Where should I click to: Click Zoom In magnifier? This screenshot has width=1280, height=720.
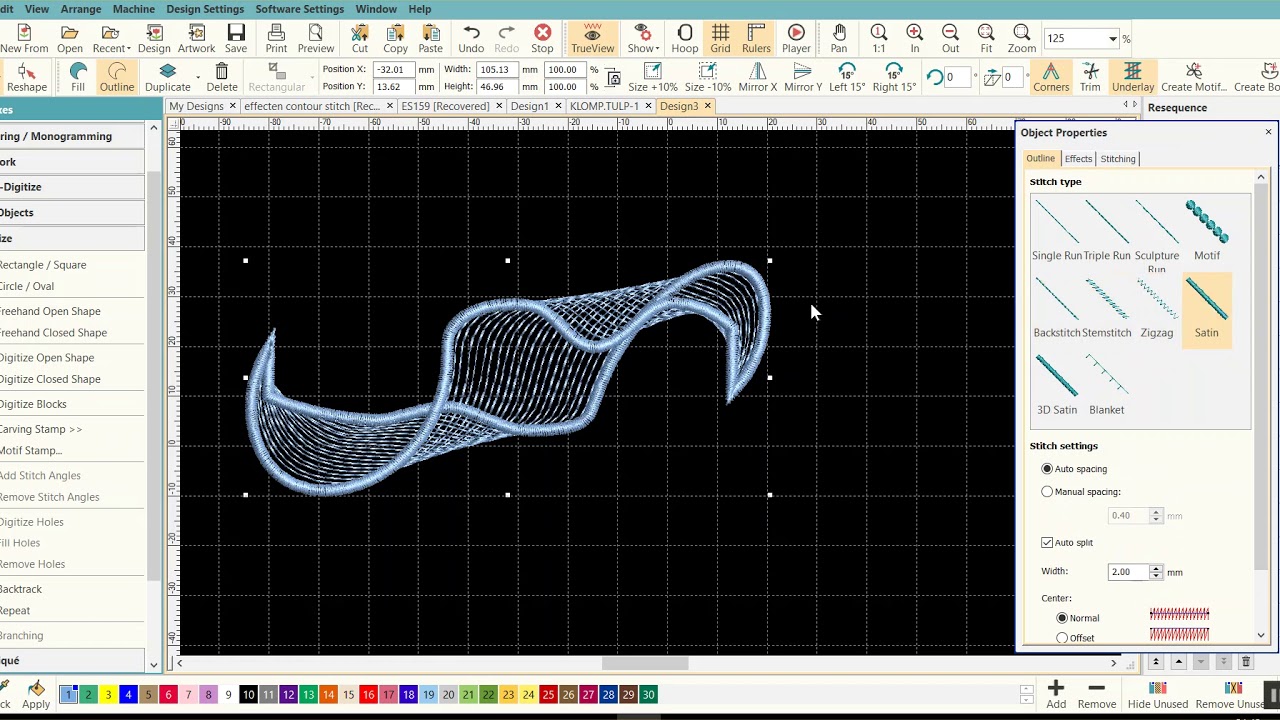[914, 38]
